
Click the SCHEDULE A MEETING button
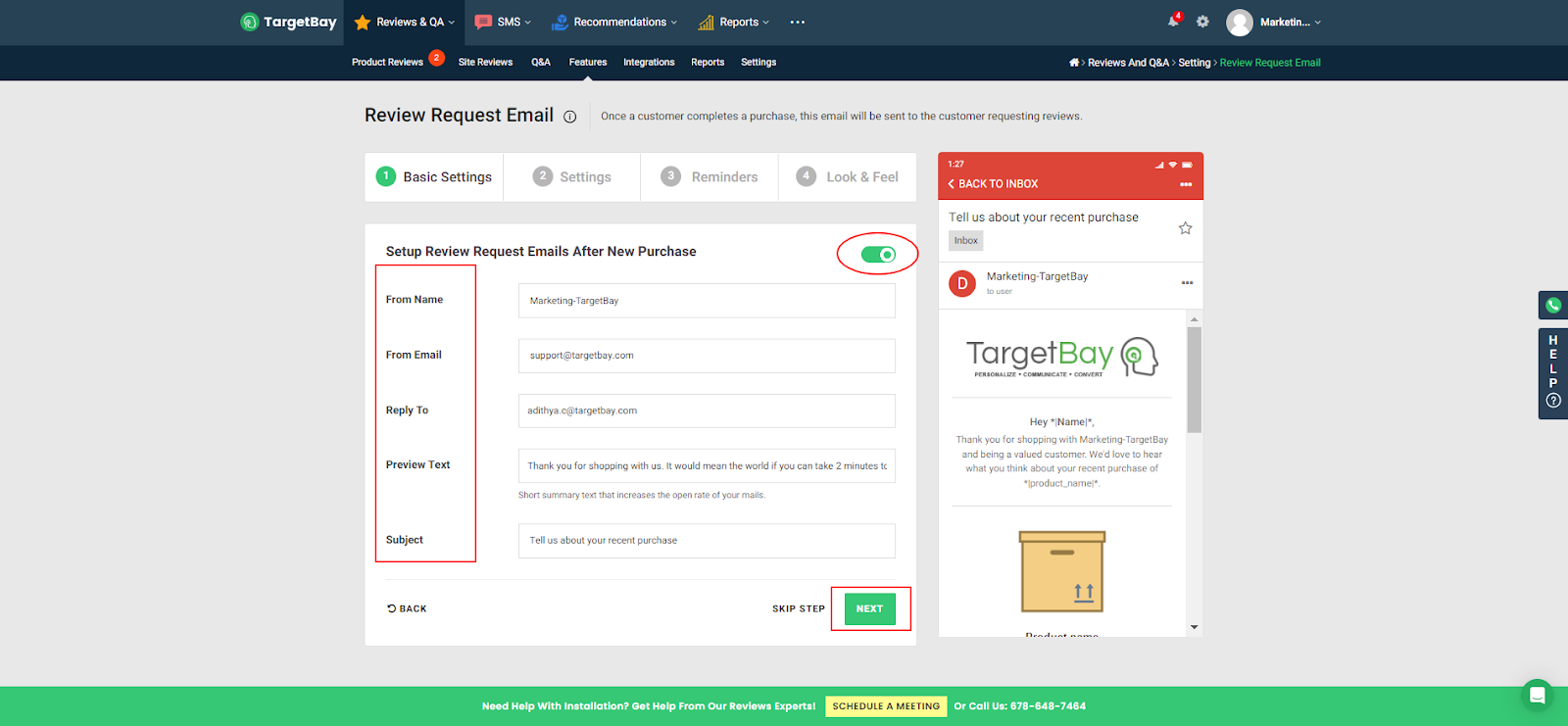click(x=886, y=705)
